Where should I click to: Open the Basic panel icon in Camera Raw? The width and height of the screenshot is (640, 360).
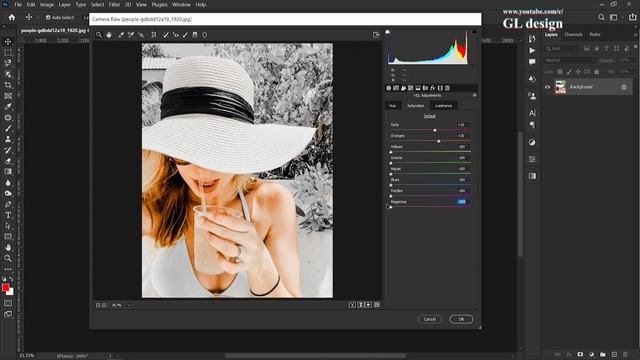click(x=389, y=88)
